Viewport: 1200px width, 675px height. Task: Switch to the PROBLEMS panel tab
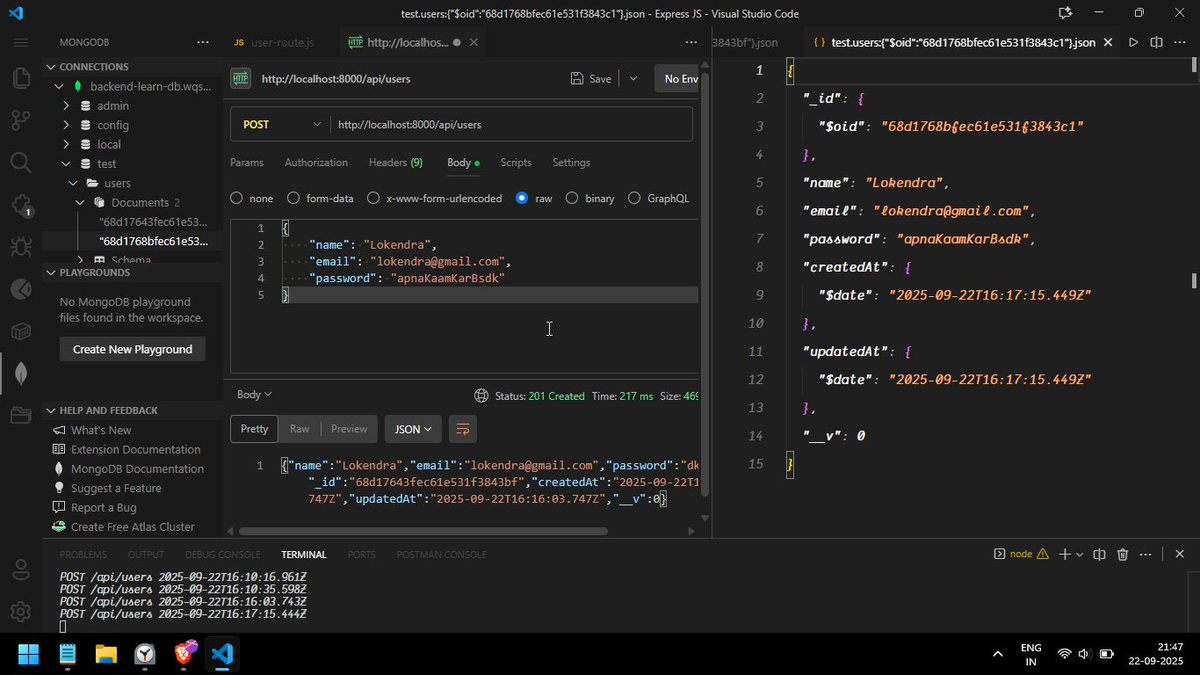(x=83, y=554)
